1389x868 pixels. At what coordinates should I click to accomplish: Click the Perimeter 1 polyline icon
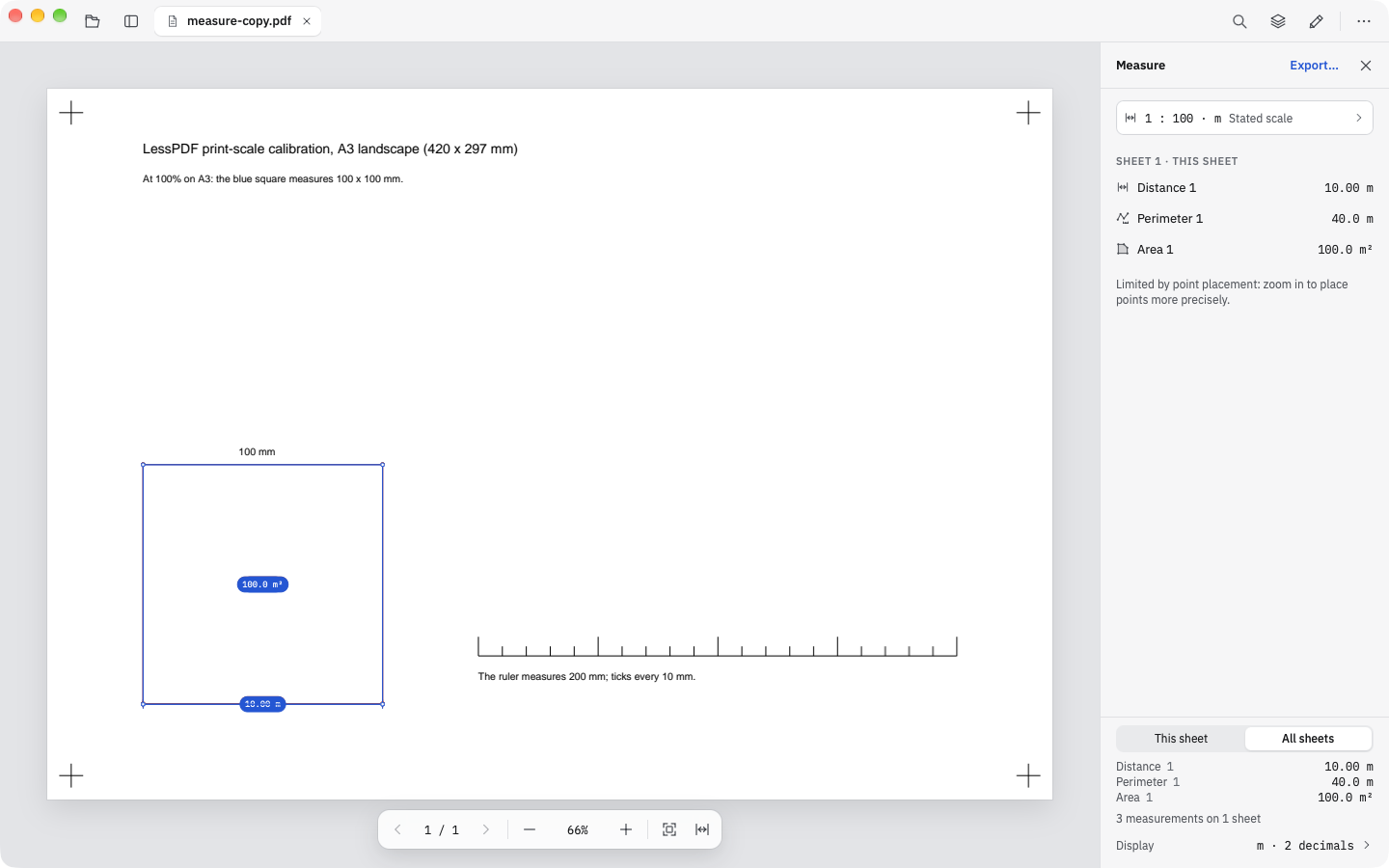(x=1123, y=219)
